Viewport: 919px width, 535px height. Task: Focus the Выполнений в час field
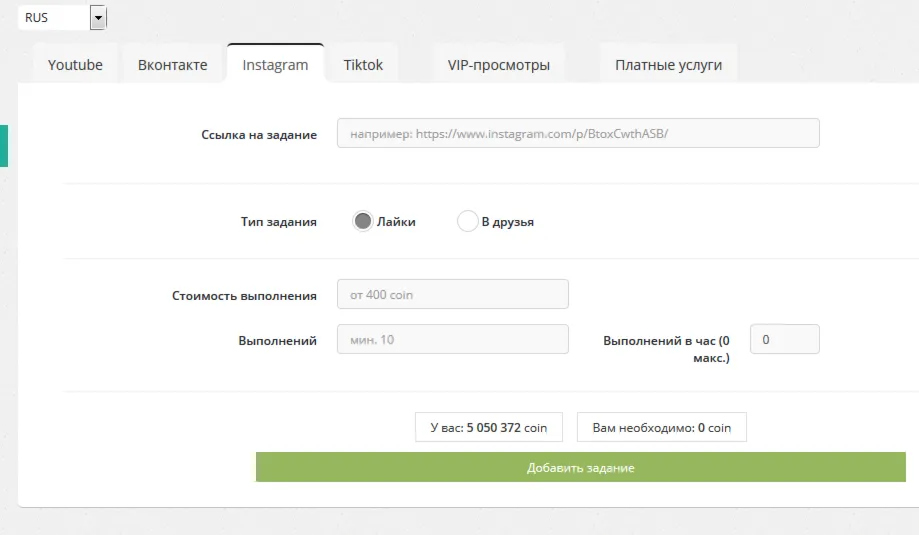pyautogui.click(x=785, y=339)
